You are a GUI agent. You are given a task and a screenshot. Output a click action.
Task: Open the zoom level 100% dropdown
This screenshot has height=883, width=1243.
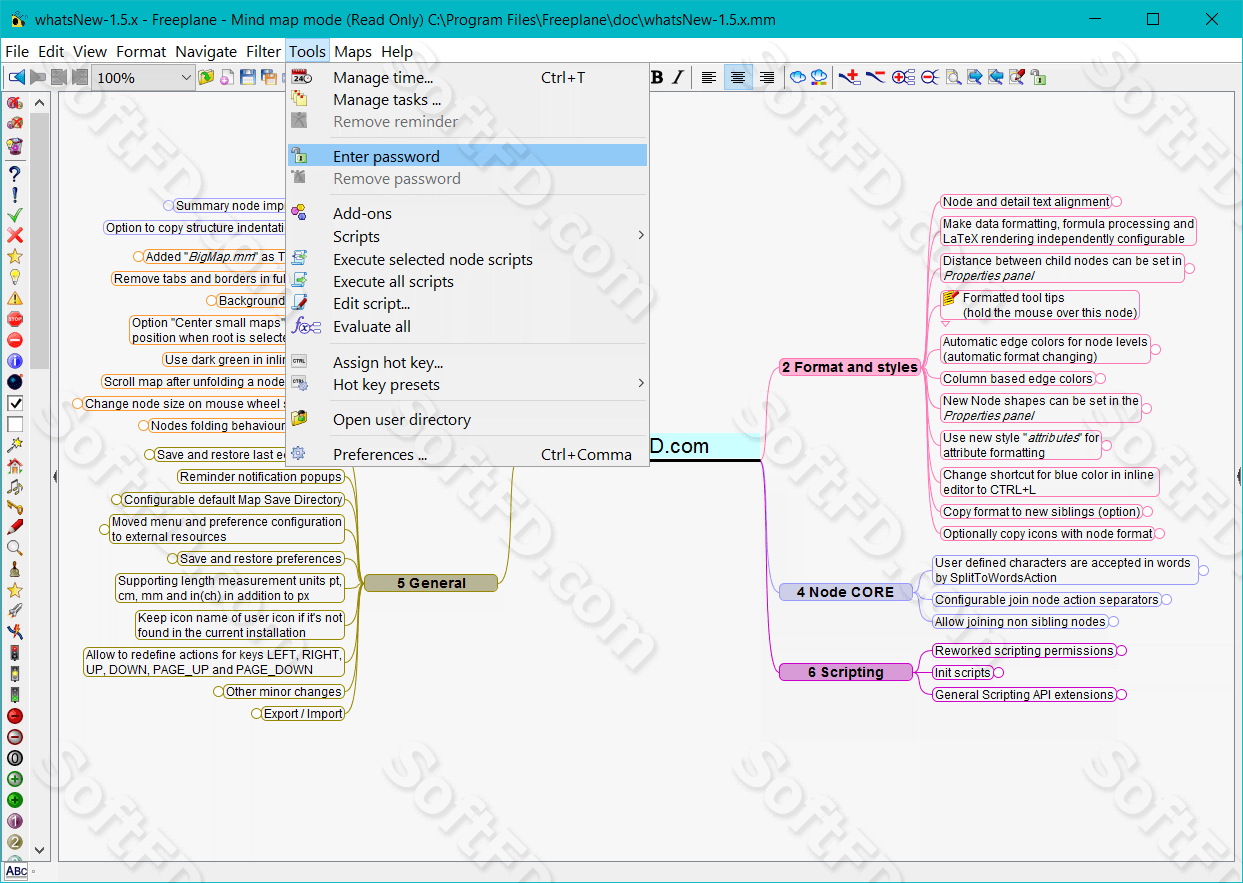[144, 77]
